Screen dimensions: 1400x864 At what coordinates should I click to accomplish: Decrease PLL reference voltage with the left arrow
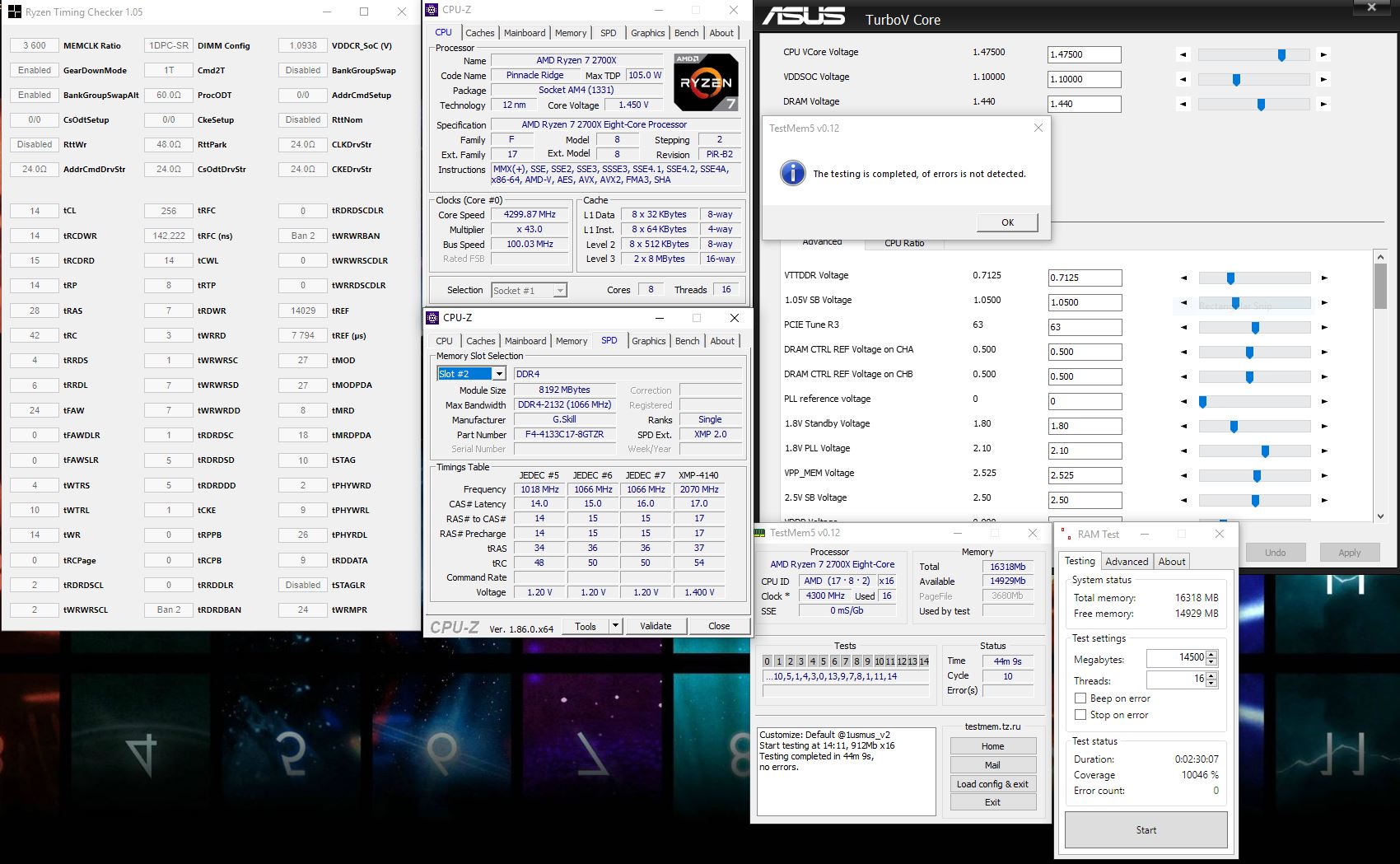[1184, 402]
